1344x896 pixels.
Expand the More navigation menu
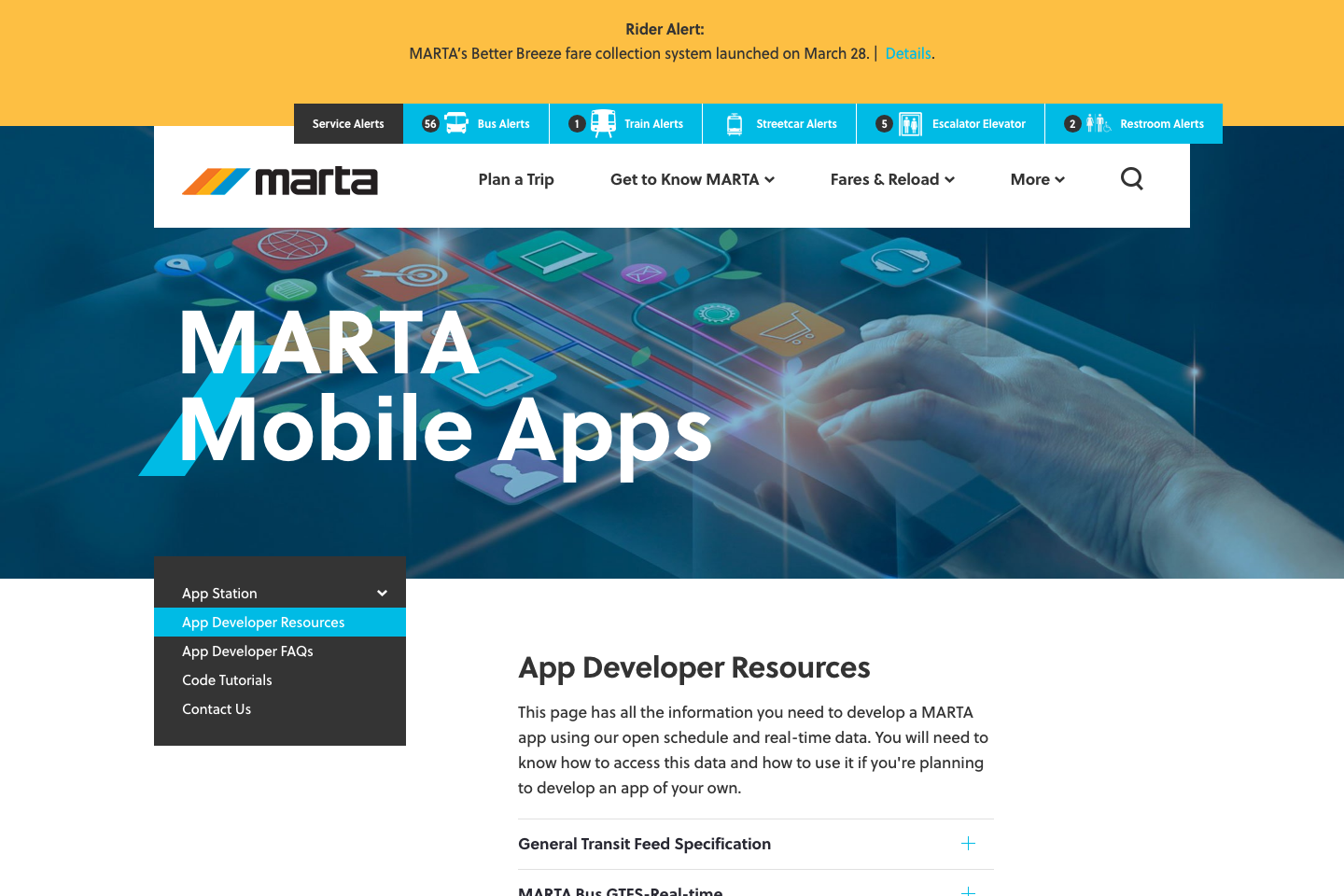point(1037,179)
